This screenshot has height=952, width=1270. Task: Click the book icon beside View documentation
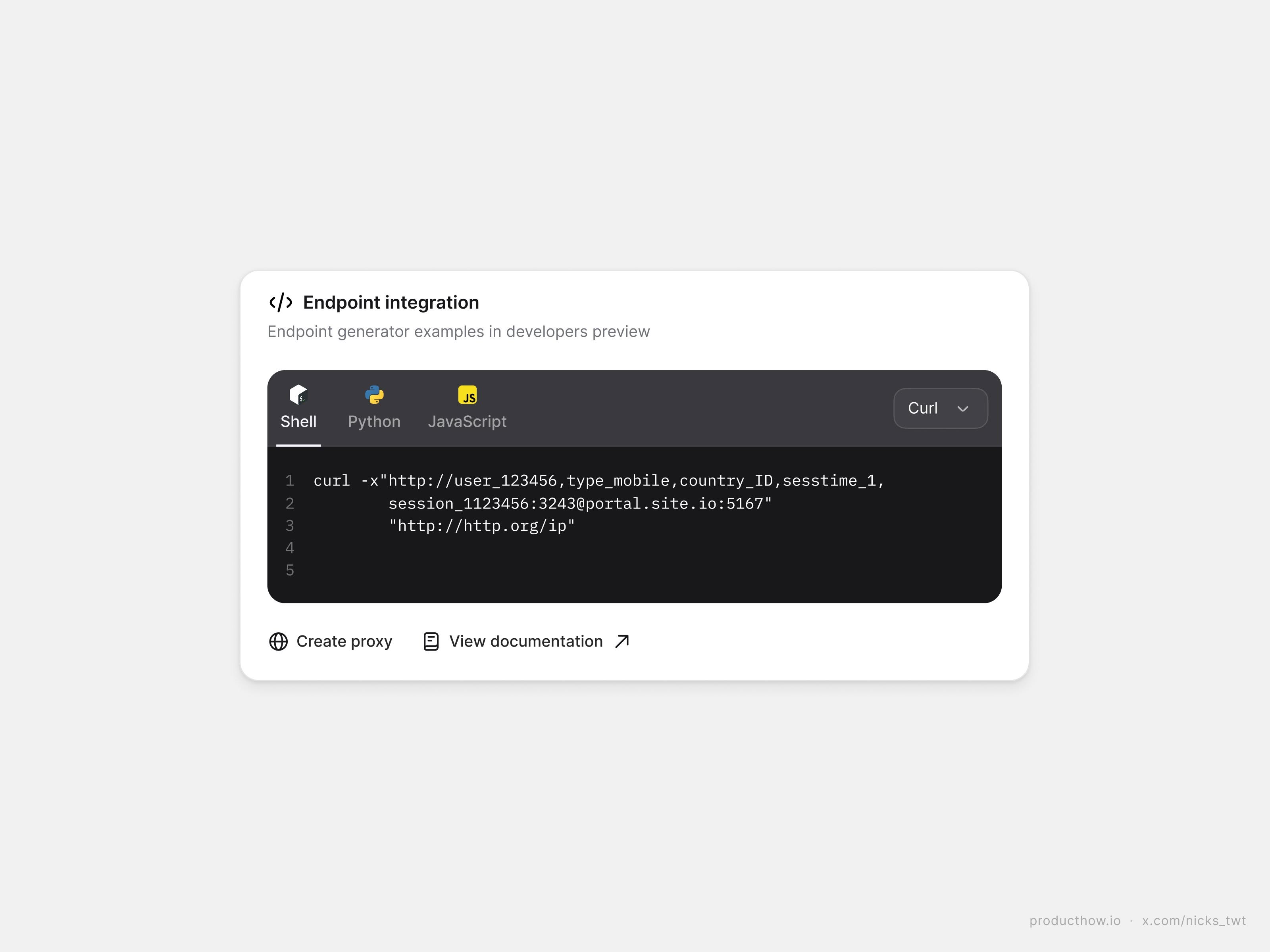click(x=431, y=641)
